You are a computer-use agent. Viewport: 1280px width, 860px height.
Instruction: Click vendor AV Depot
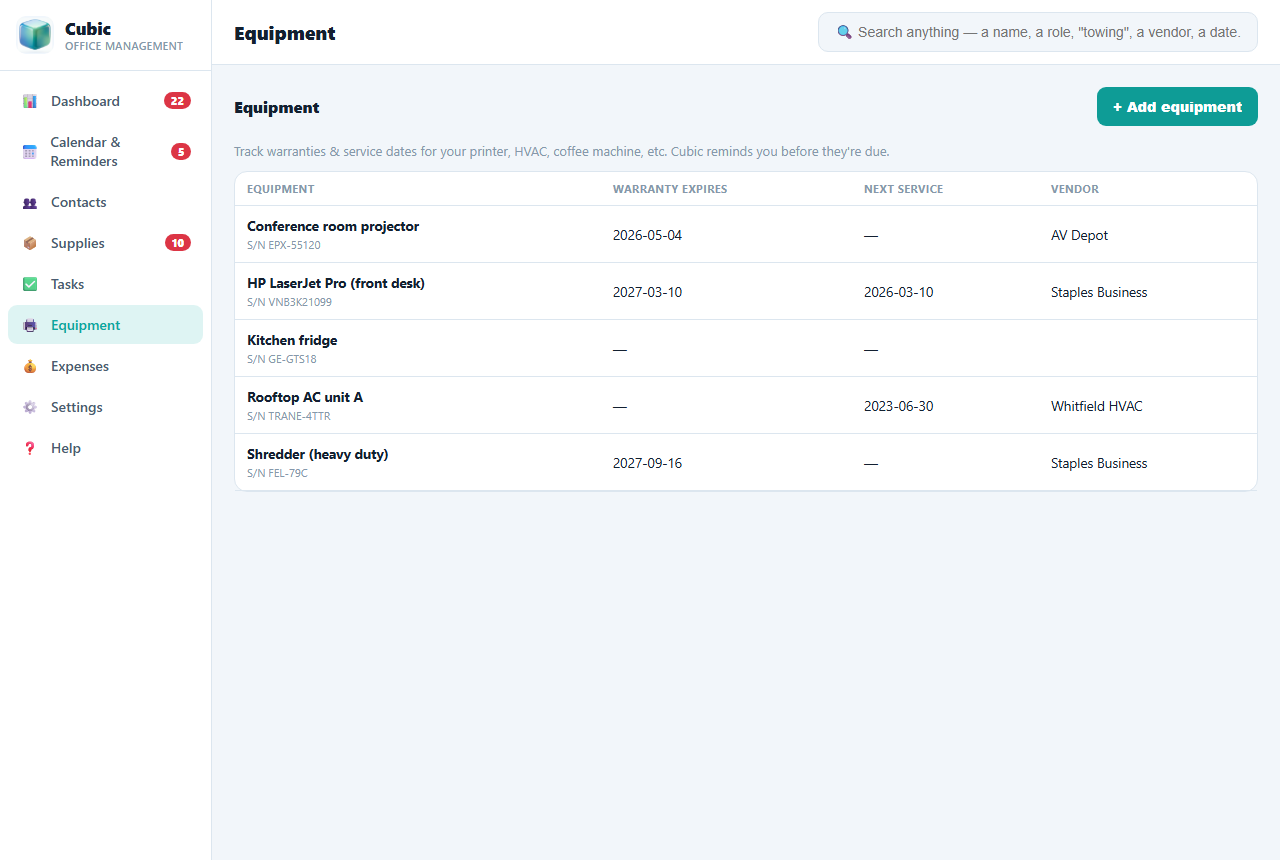click(1080, 235)
